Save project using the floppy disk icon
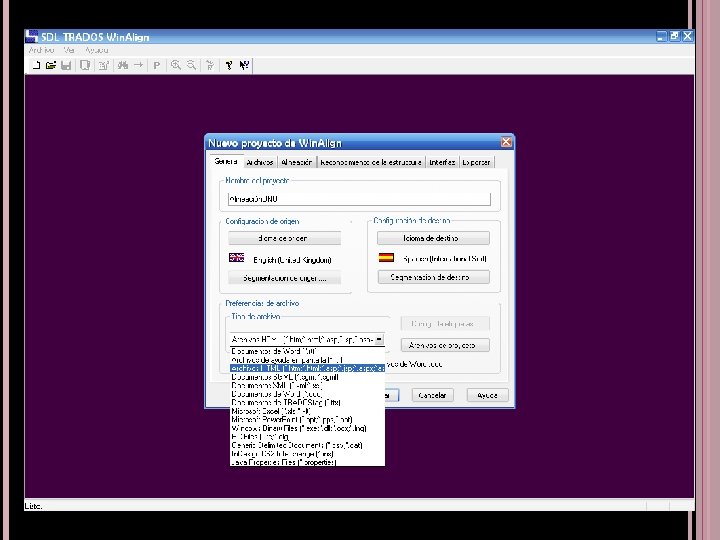 click(x=66, y=65)
